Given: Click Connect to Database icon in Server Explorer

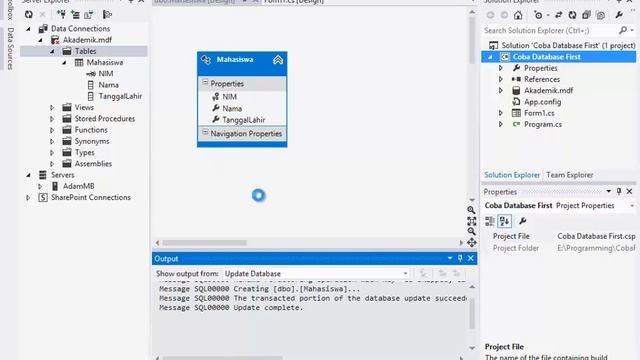Looking at the screenshot, I should coord(62,15).
